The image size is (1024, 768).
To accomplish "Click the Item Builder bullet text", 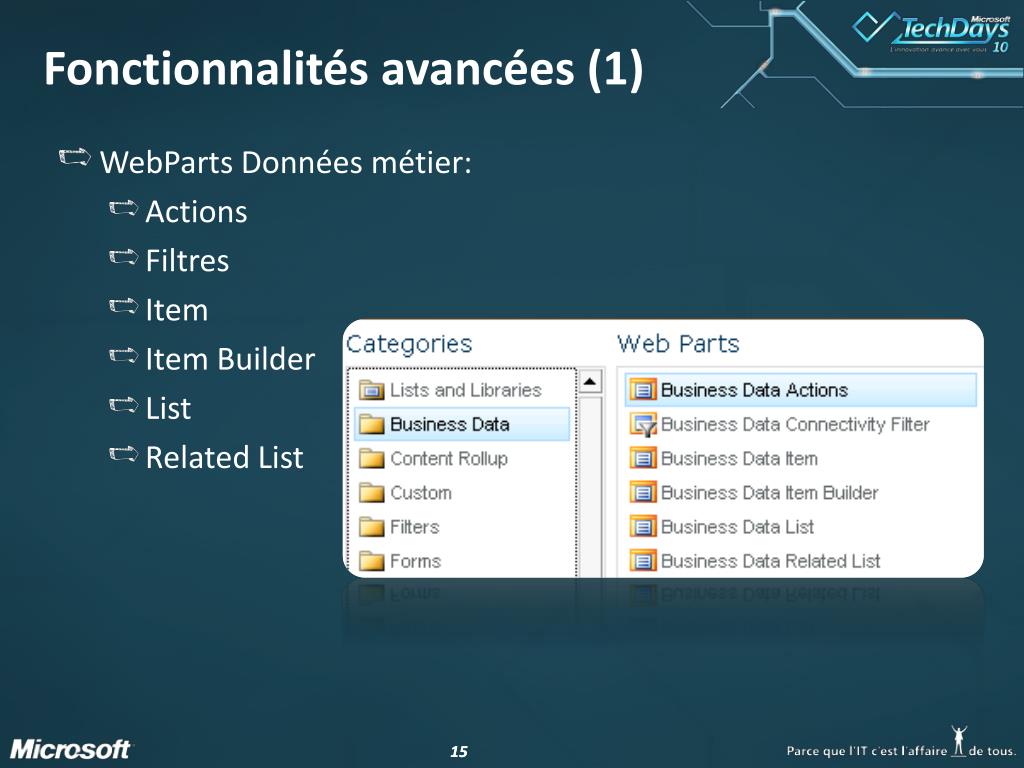I will pyautogui.click(x=231, y=359).
